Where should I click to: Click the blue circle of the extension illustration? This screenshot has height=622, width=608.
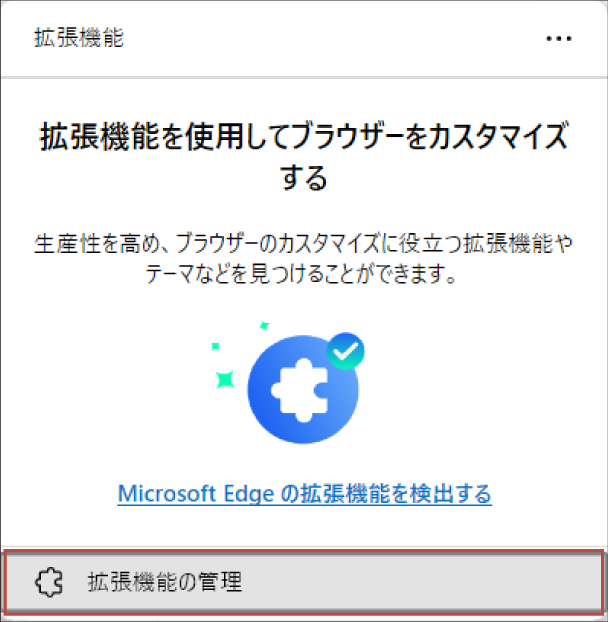tap(303, 389)
